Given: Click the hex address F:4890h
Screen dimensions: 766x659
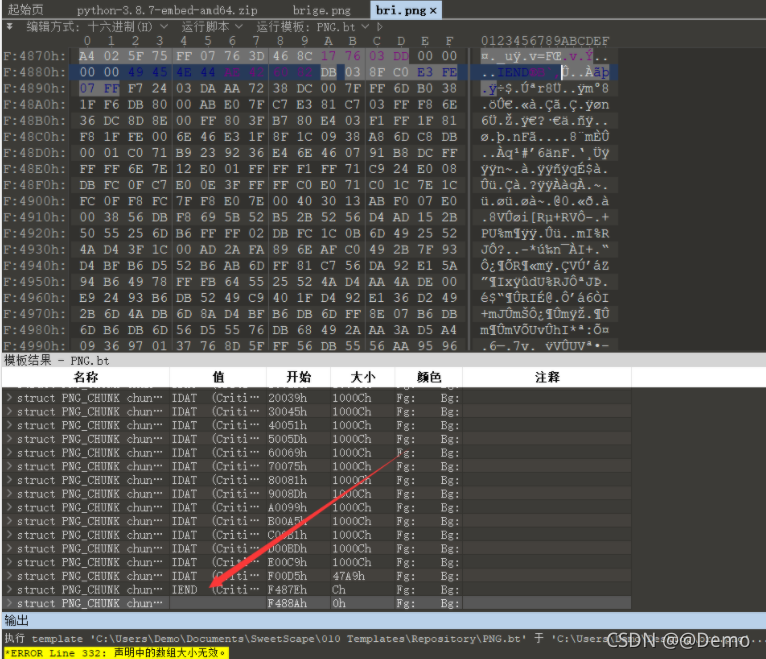Looking at the screenshot, I should point(34,88).
